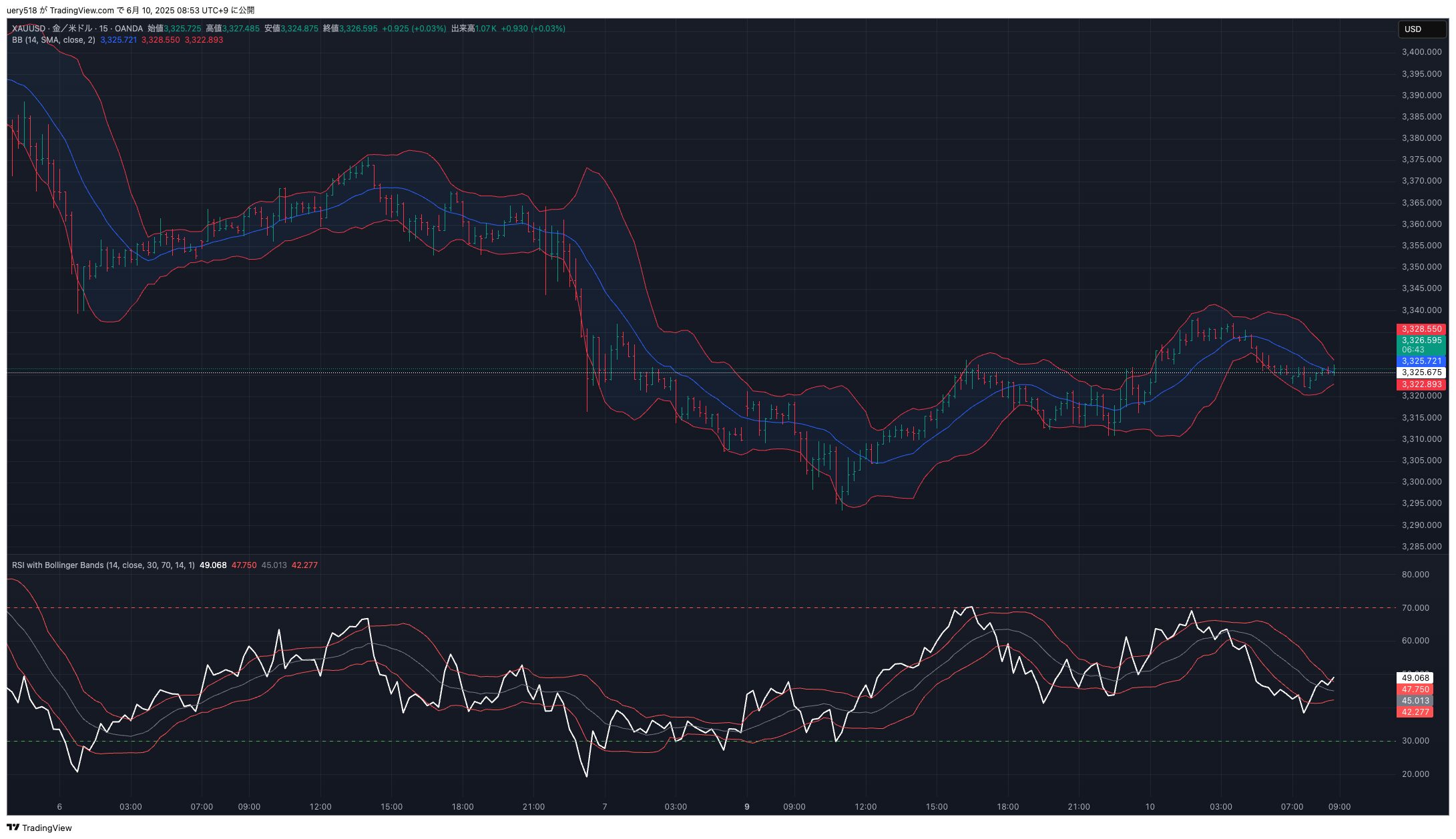Click the 60.000 RSI axis value
The width and height of the screenshot is (1456, 839).
1415,641
